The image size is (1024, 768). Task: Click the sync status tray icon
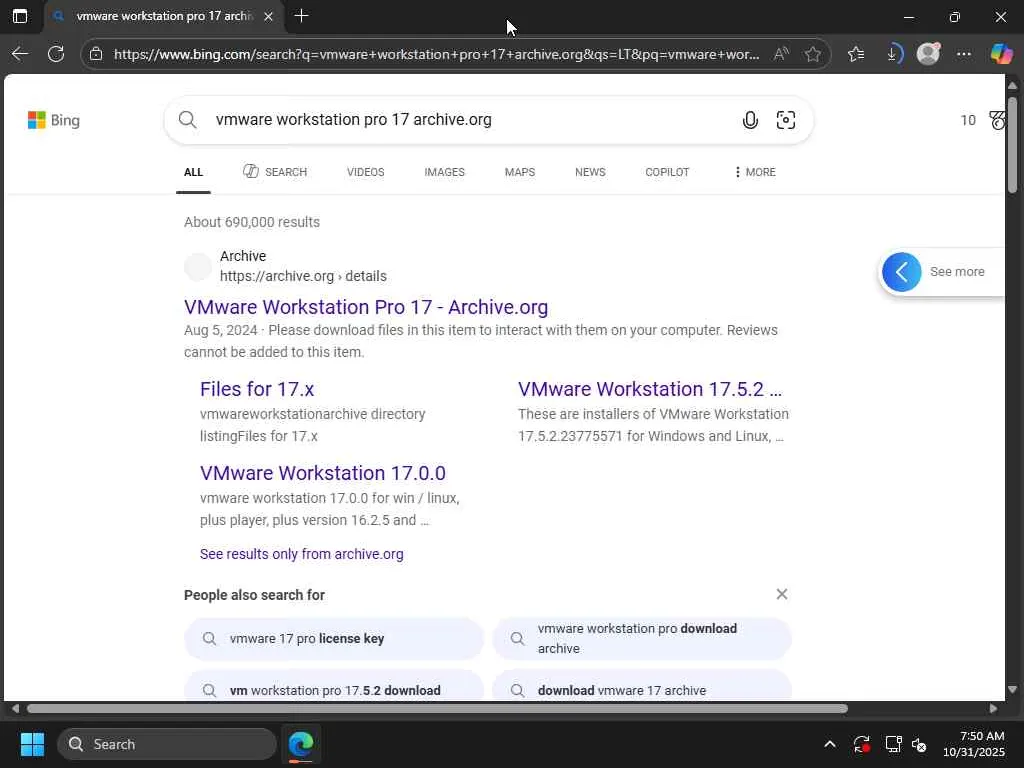point(861,744)
